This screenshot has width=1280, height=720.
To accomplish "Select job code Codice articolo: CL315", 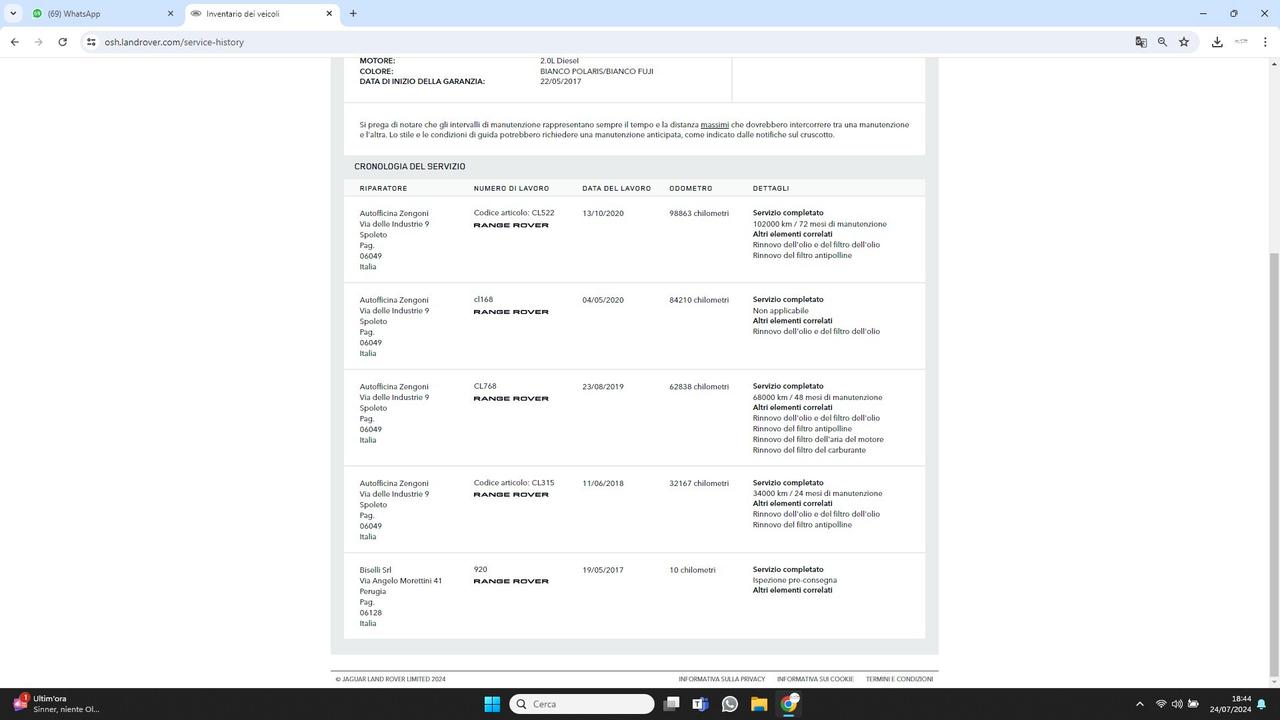I will pos(514,483).
